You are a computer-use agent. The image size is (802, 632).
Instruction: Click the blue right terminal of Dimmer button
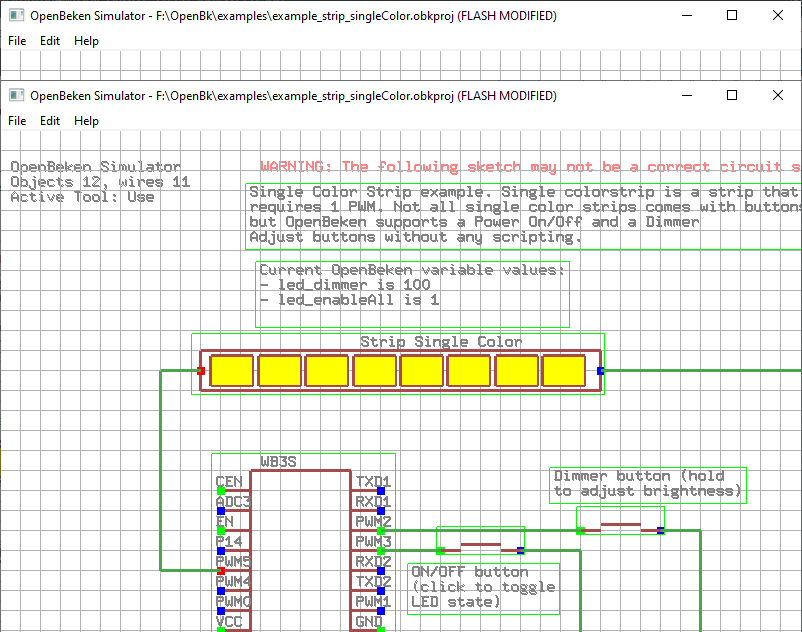tap(661, 531)
